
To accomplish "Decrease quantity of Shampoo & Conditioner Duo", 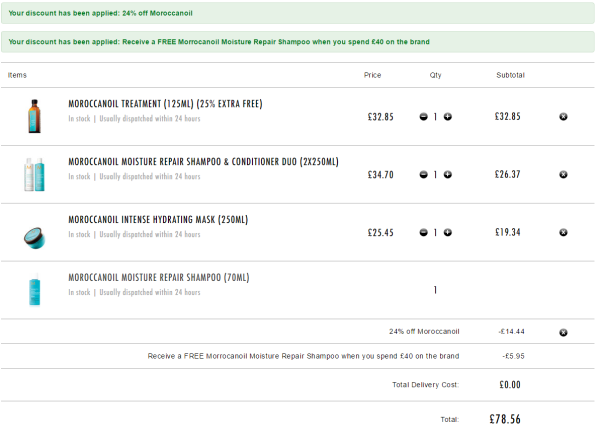I will tap(423, 175).
